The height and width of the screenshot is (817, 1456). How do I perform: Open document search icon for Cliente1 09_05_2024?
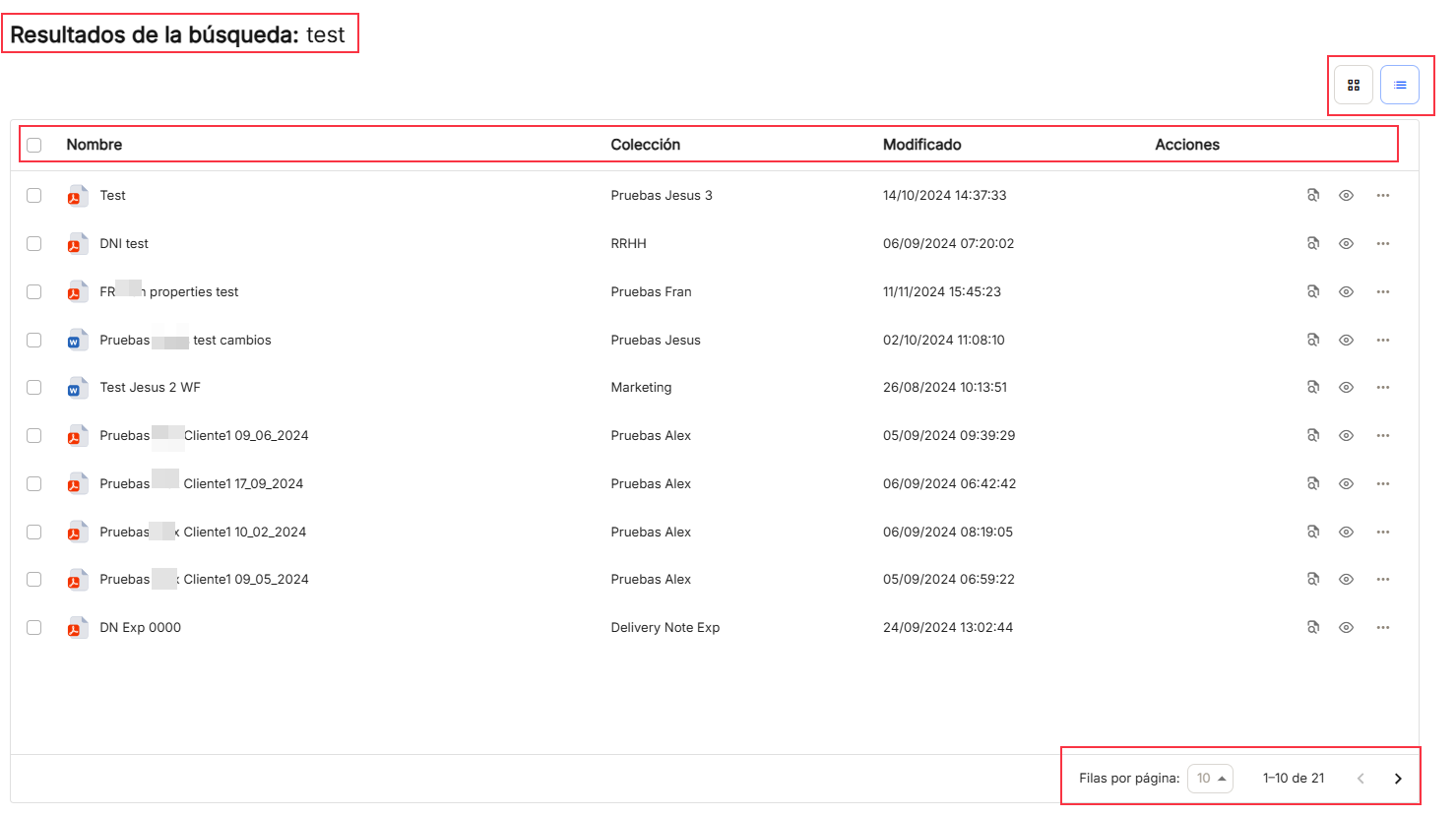(1312, 579)
